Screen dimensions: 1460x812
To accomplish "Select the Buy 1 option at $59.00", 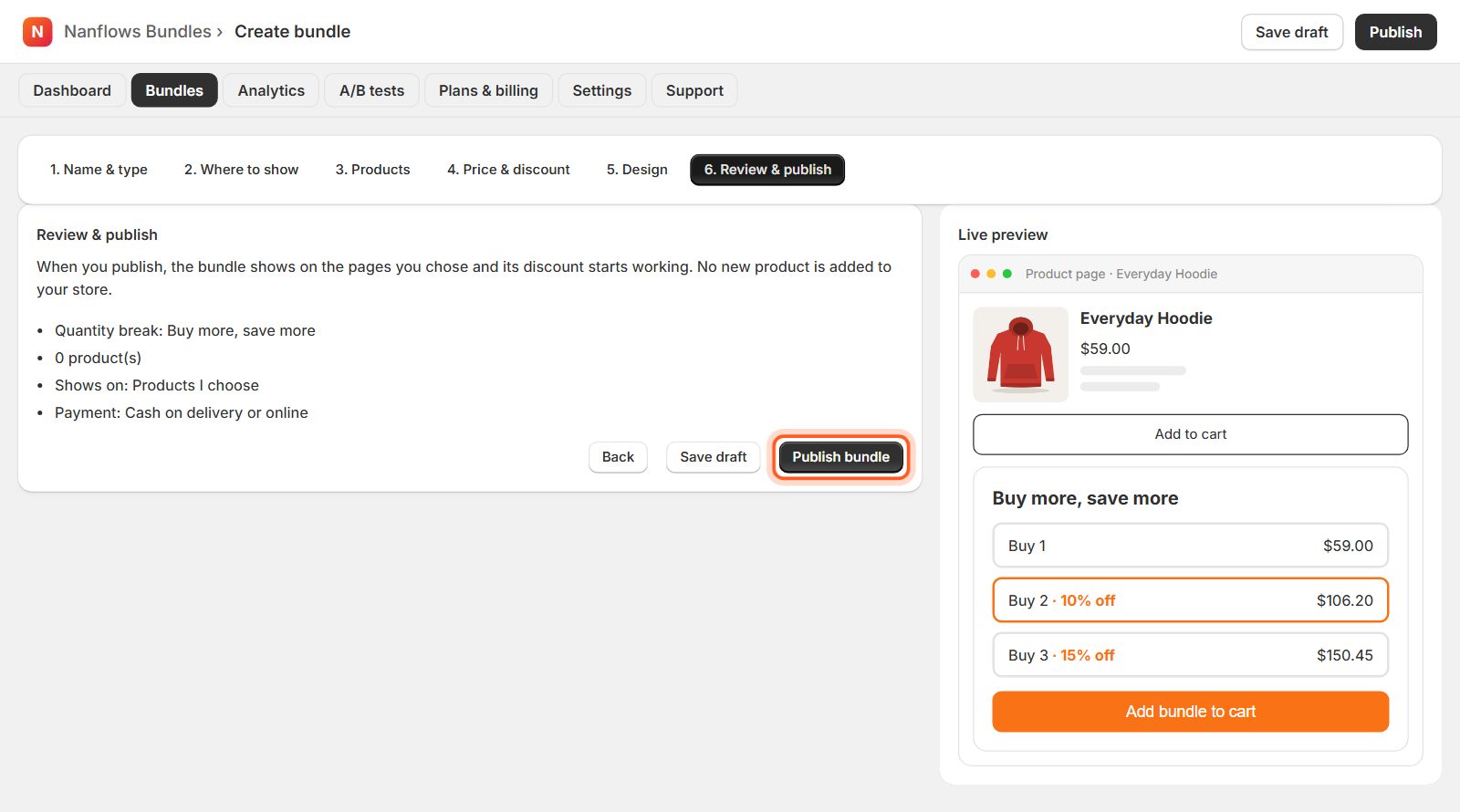I will tap(1191, 546).
